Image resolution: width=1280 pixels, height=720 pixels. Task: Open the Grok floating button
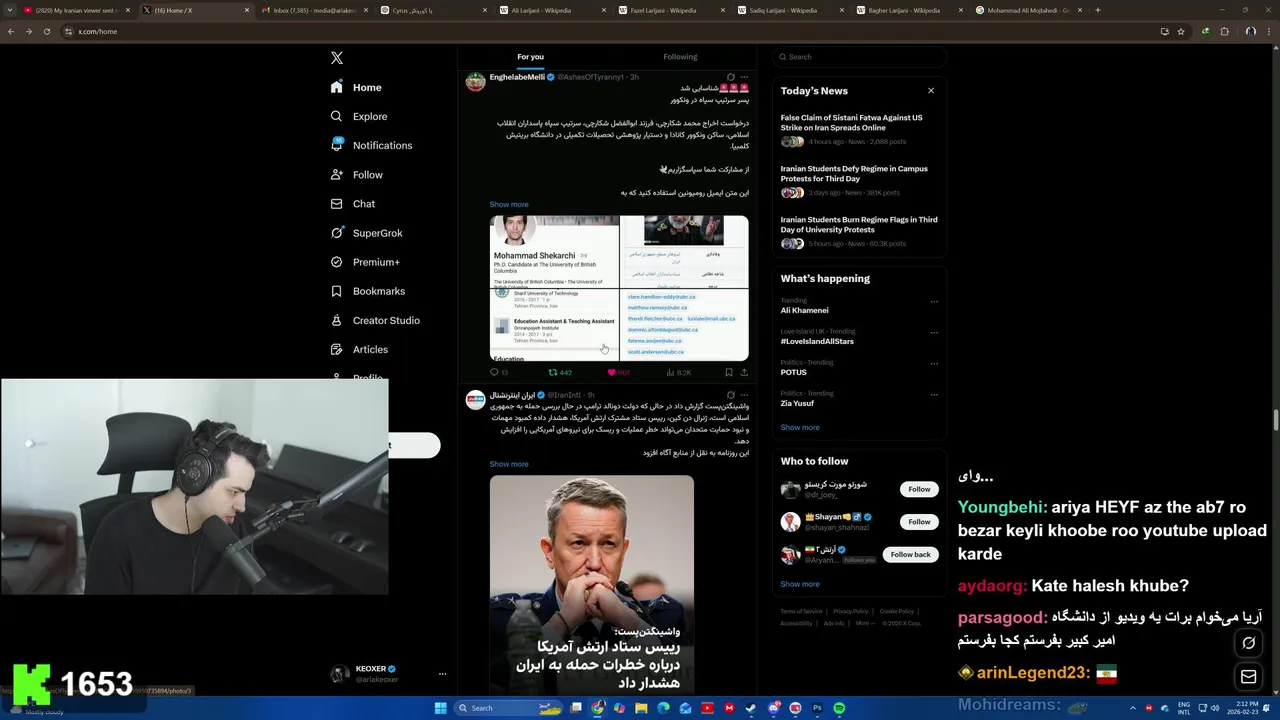click(1248, 643)
